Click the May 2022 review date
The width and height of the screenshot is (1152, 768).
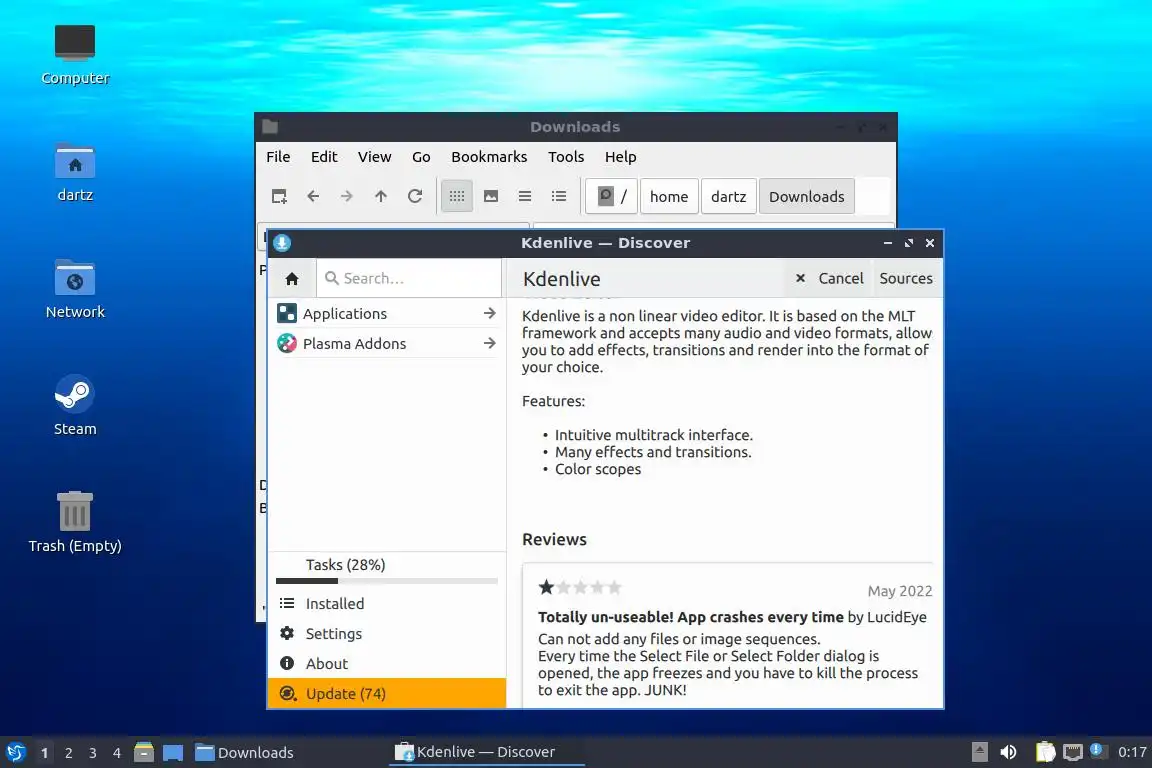[x=900, y=591]
